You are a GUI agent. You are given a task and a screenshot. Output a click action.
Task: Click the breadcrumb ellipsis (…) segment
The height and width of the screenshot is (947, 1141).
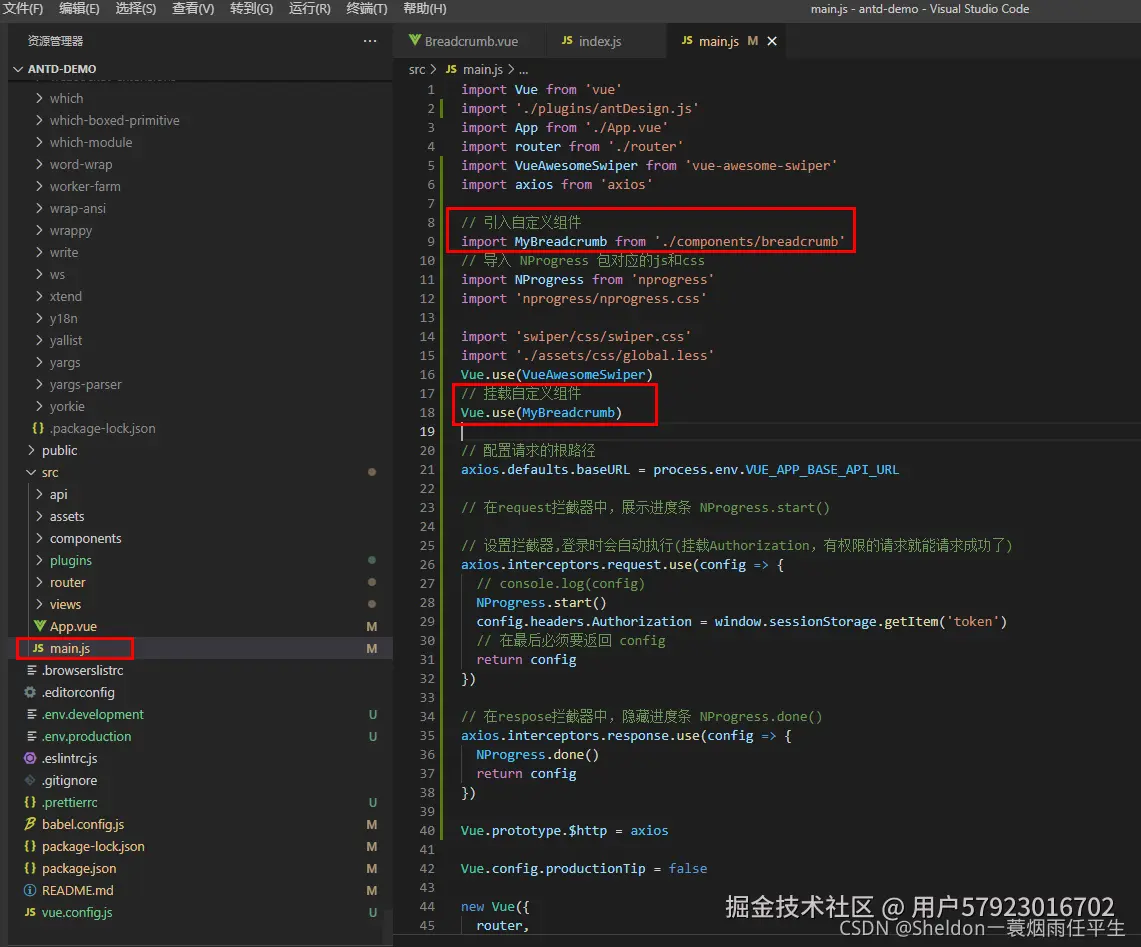tap(523, 70)
